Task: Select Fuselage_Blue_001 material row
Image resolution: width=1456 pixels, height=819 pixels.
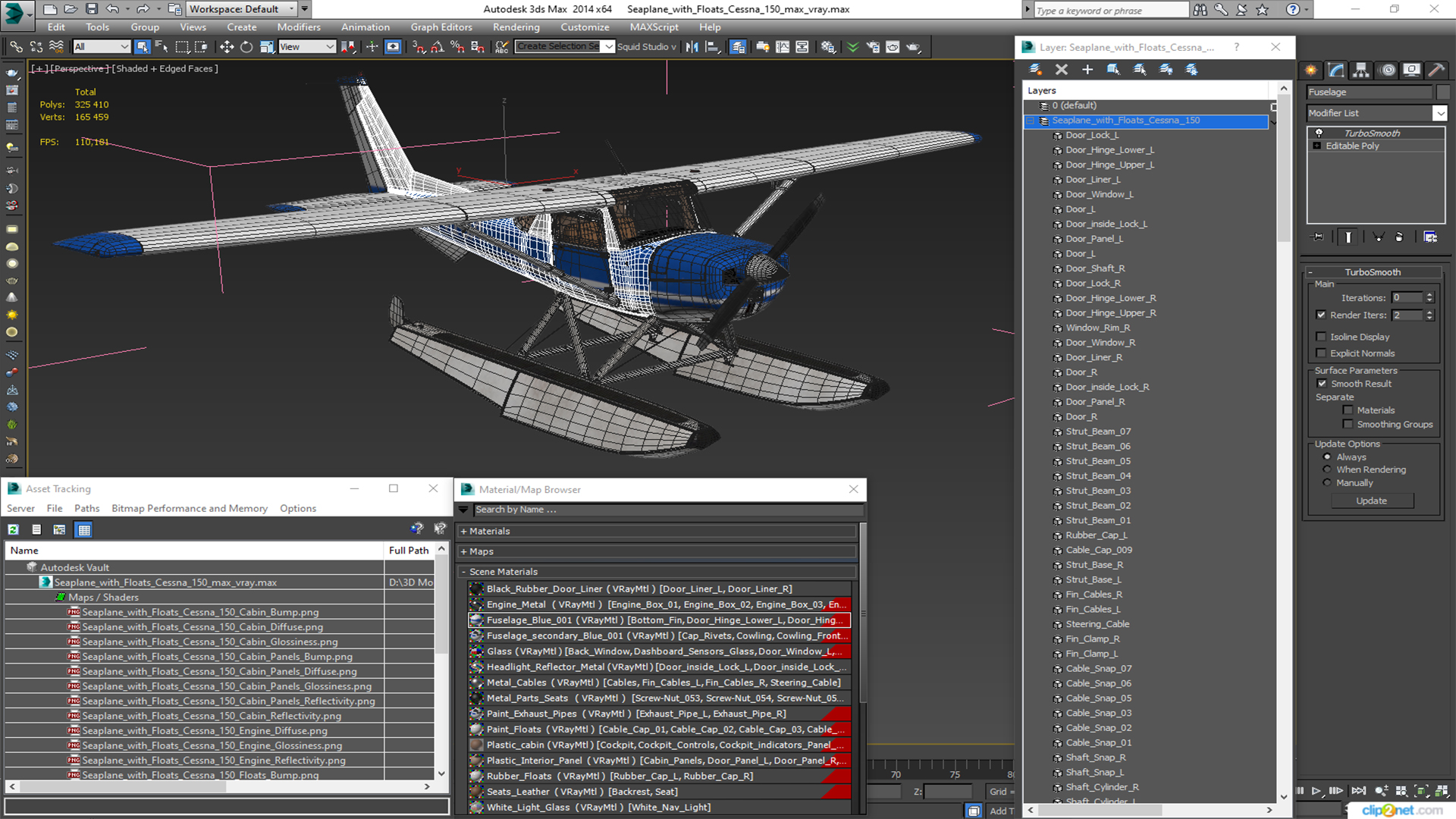Action: point(659,620)
